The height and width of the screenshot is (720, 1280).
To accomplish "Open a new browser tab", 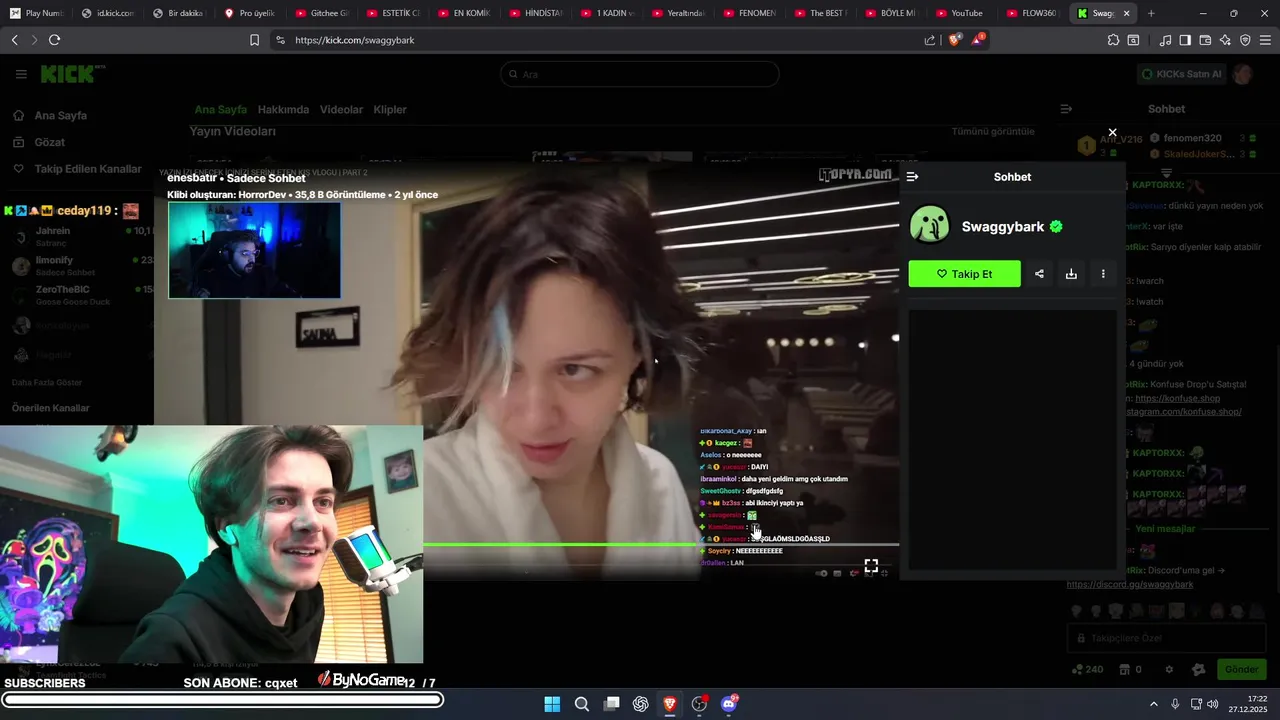I will coord(1151,13).
